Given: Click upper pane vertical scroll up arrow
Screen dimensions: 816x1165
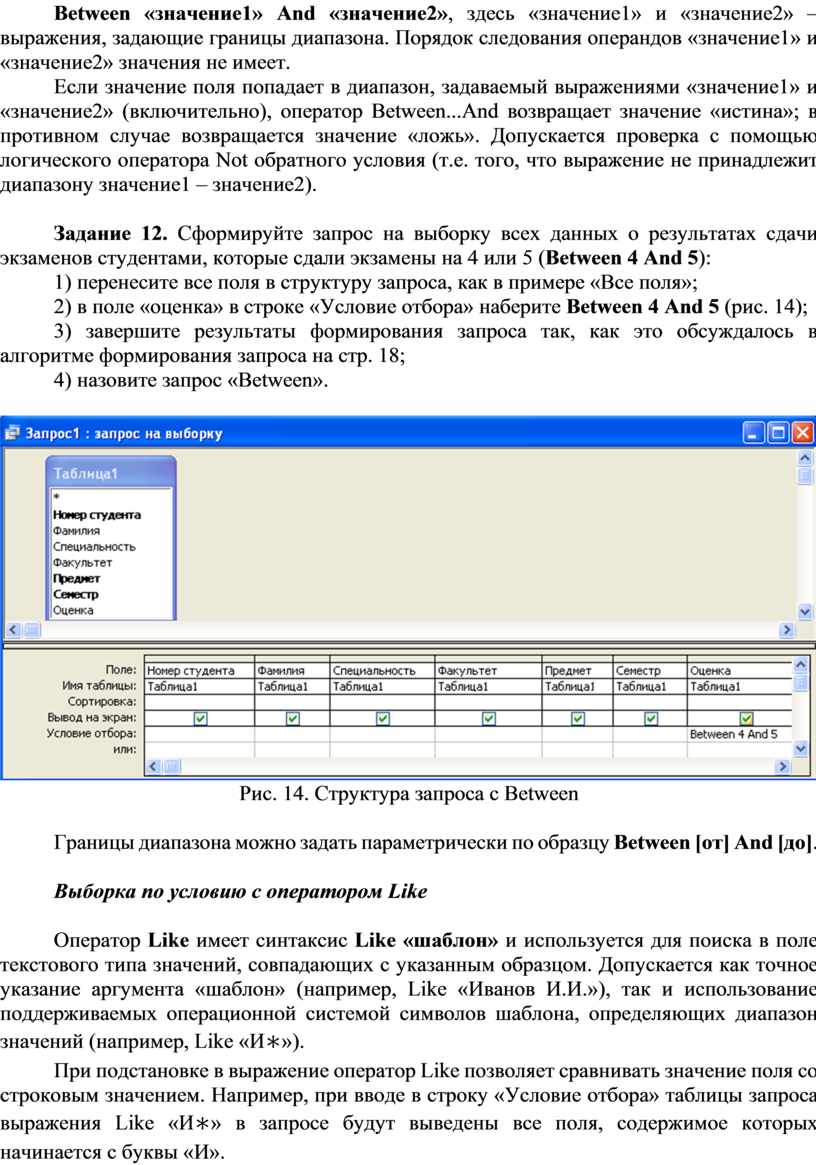Looking at the screenshot, I should click(x=804, y=458).
